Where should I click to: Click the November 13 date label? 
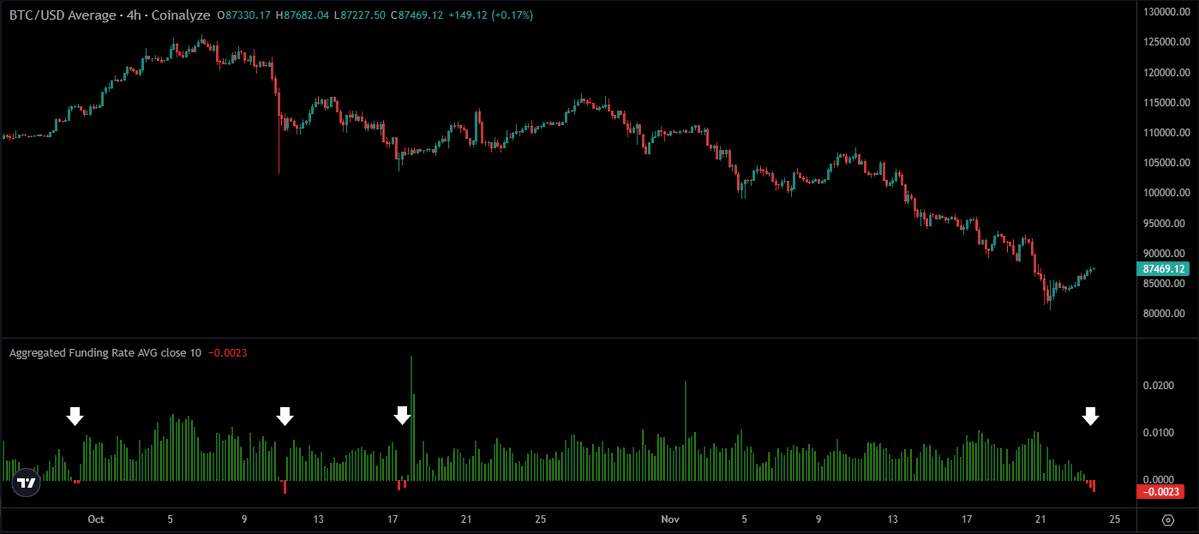coord(892,519)
